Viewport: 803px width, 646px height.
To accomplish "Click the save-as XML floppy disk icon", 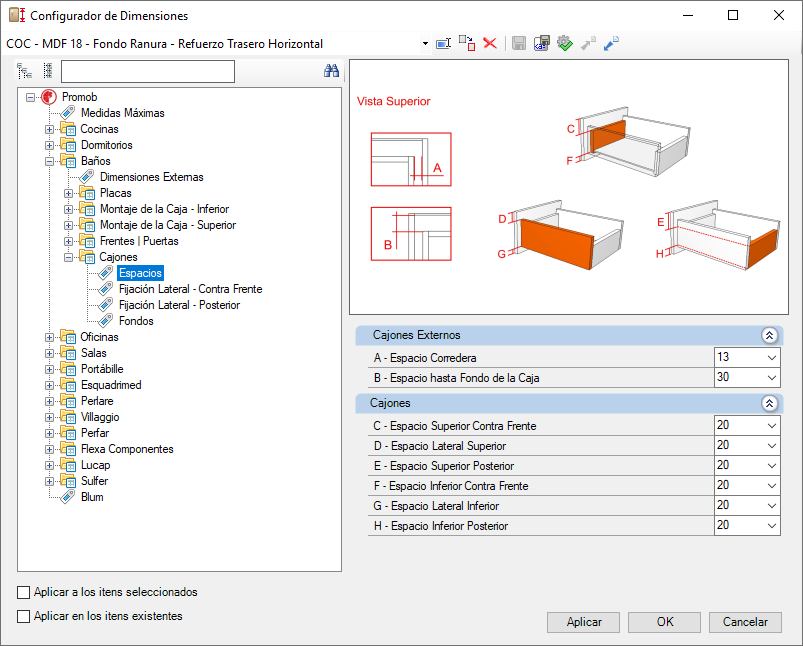I will [x=542, y=44].
